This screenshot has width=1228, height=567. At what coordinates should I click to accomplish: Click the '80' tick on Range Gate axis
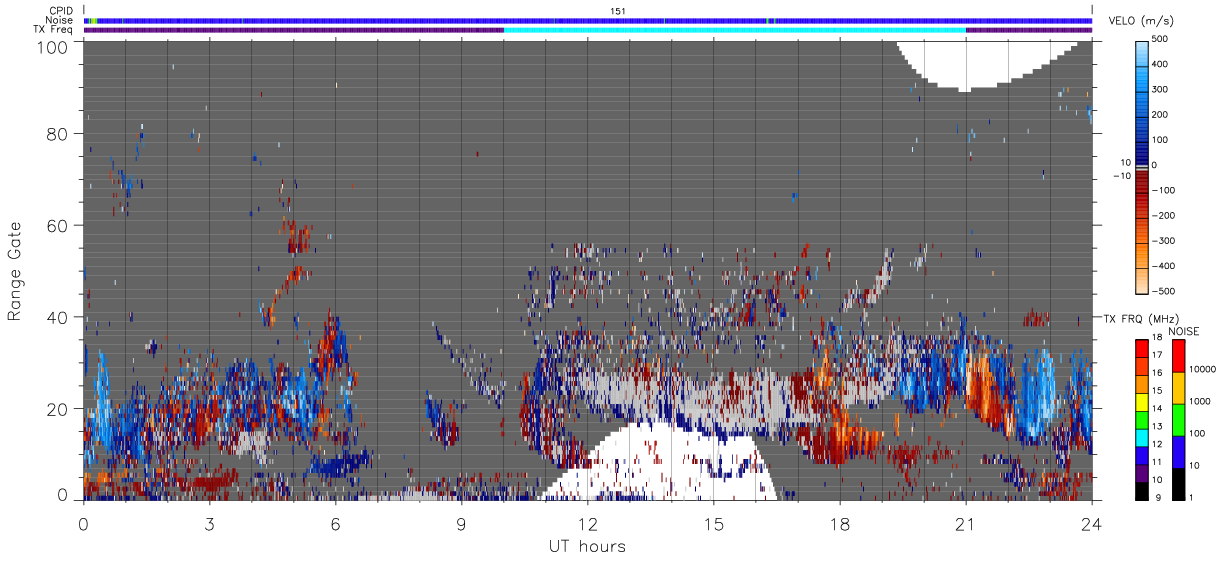58,134
